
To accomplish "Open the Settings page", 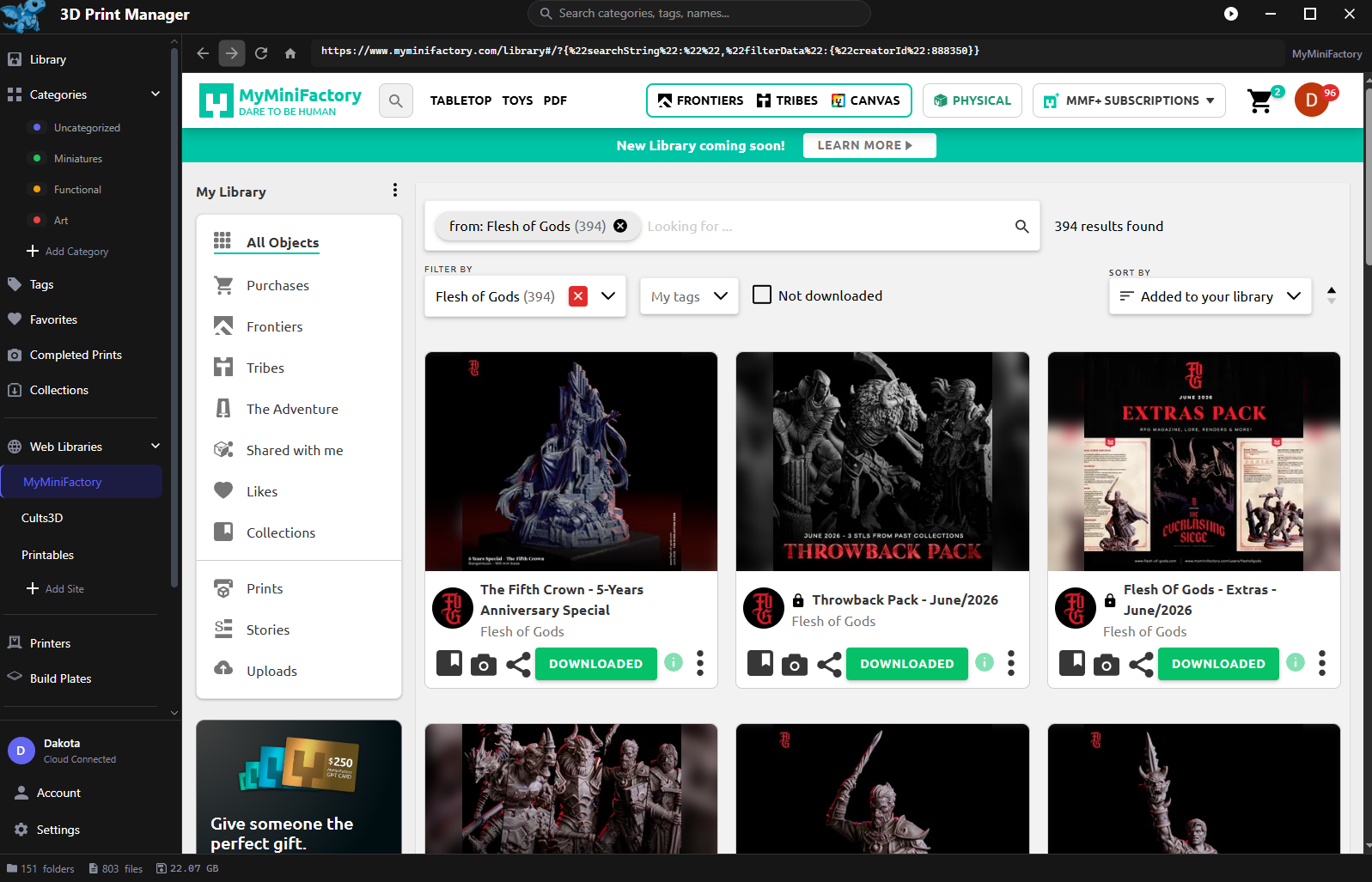I will (58, 830).
